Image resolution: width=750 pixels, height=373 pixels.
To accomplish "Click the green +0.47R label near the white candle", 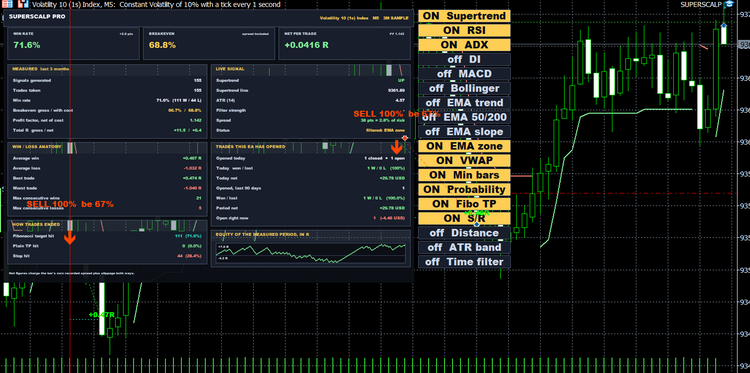I will click(x=101, y=315).
